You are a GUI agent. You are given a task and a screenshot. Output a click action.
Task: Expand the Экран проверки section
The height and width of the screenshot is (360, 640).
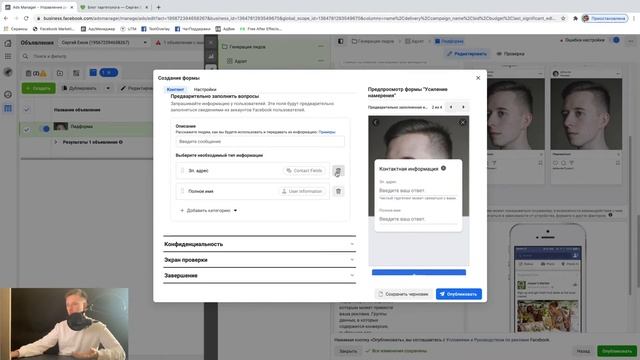259,260
